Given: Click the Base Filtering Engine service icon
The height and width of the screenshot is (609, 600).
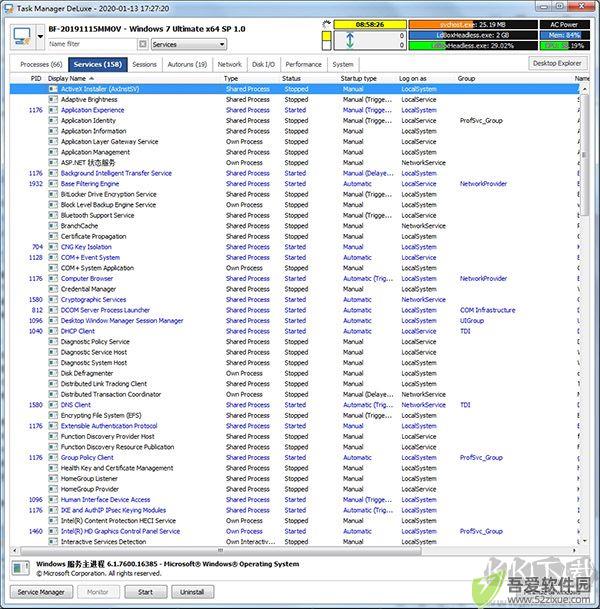Looking at the screenshot, I should (53, 184).
